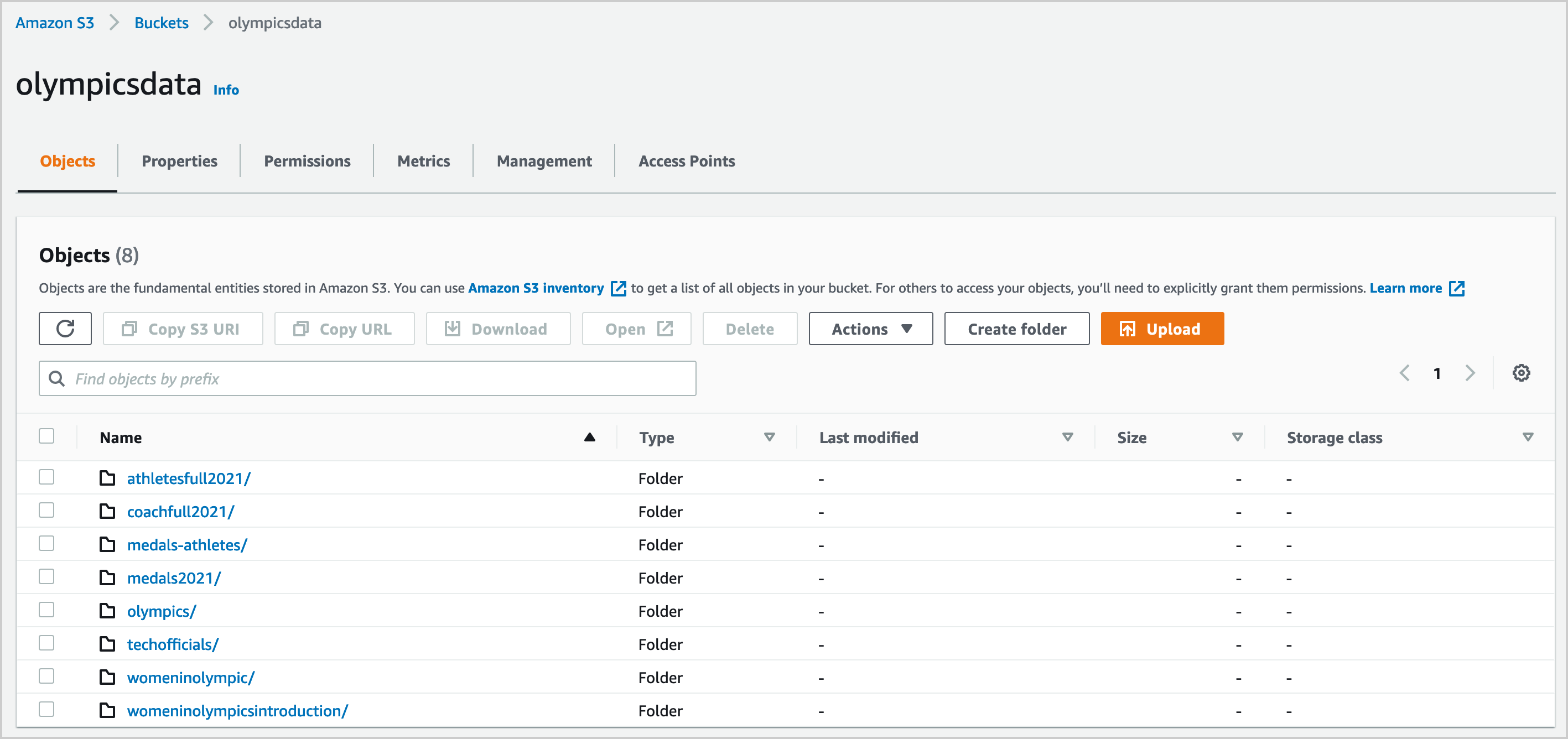Click the refresh objects icon button
This screenshot has height=739, width=1568.
65,329
